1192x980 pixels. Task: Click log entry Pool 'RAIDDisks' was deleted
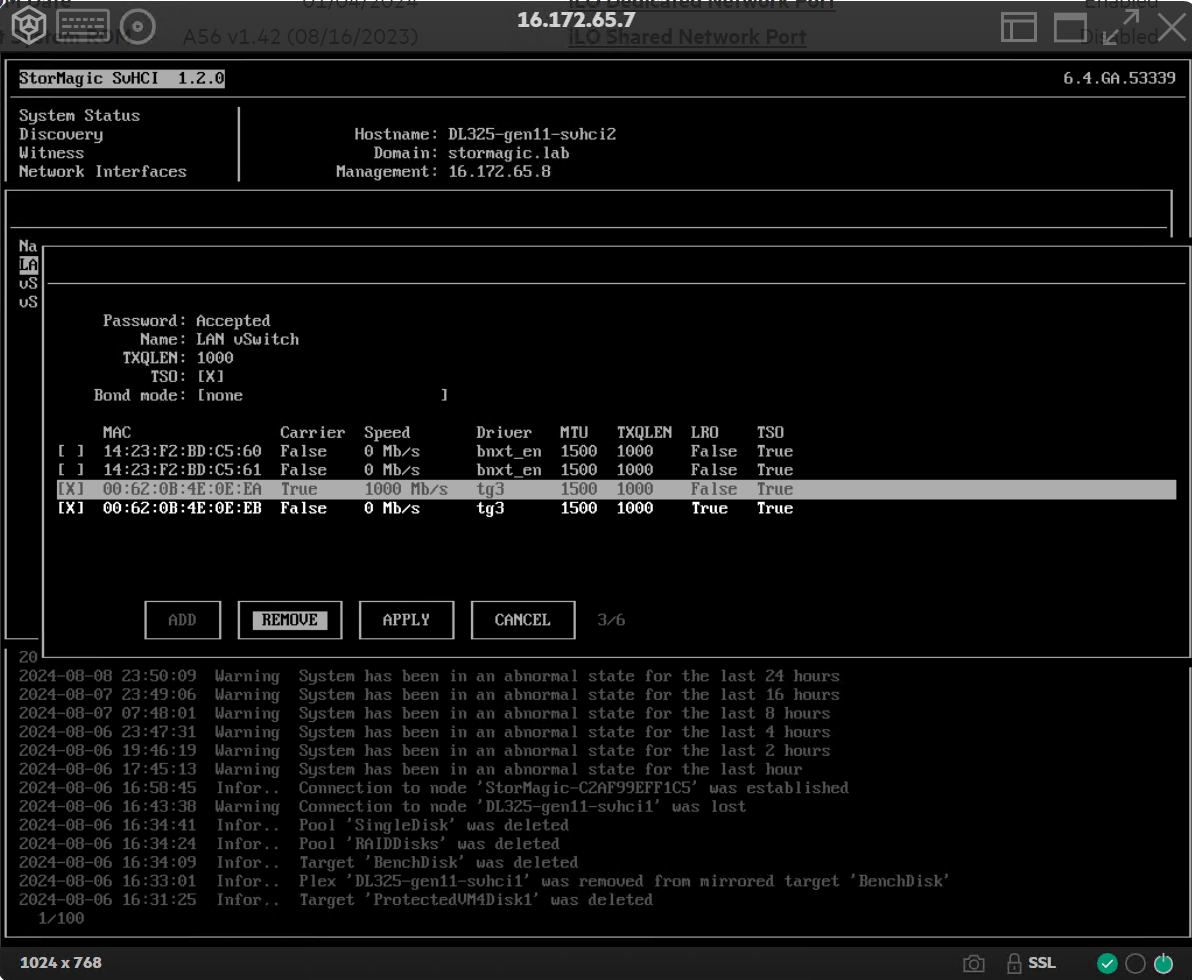click(x=289, y=844)
